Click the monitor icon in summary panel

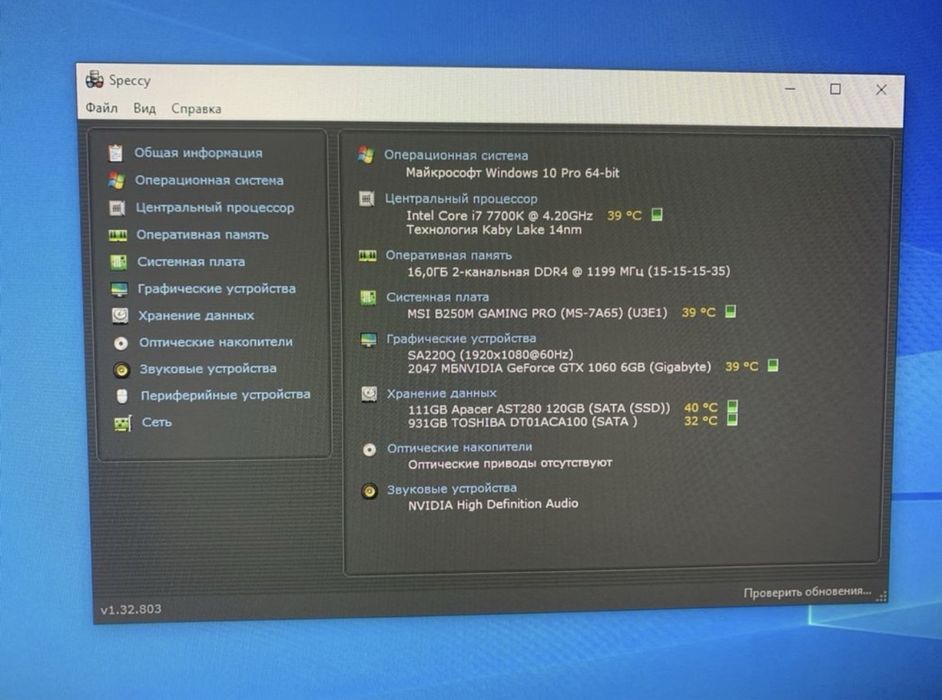coord(368,339)
